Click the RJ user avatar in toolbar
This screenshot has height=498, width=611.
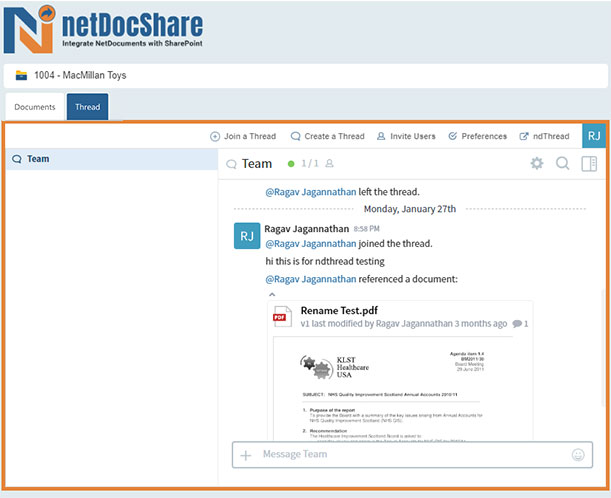(594, 136)
